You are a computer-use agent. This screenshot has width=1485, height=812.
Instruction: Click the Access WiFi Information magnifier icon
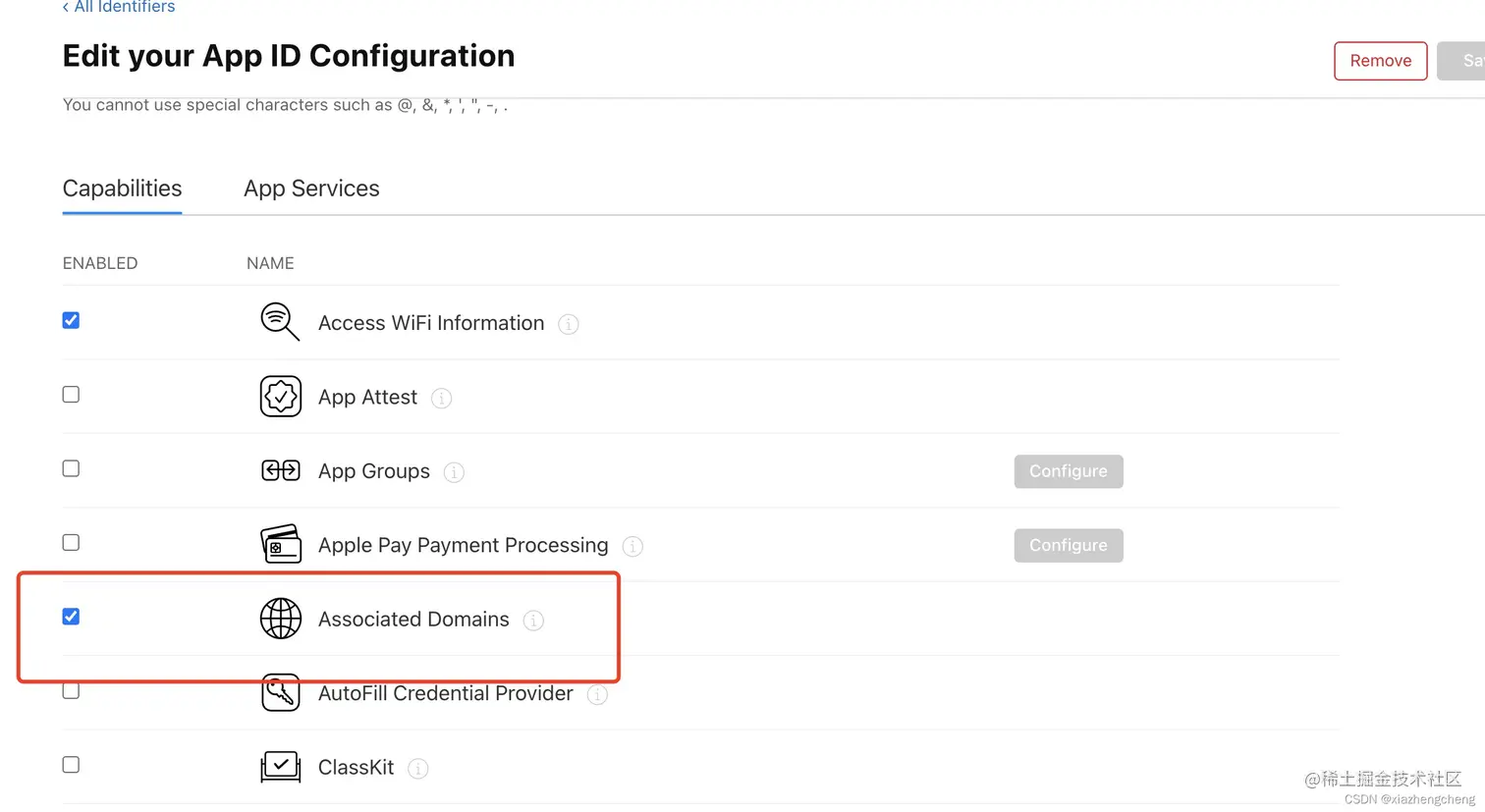pos(280,322)
